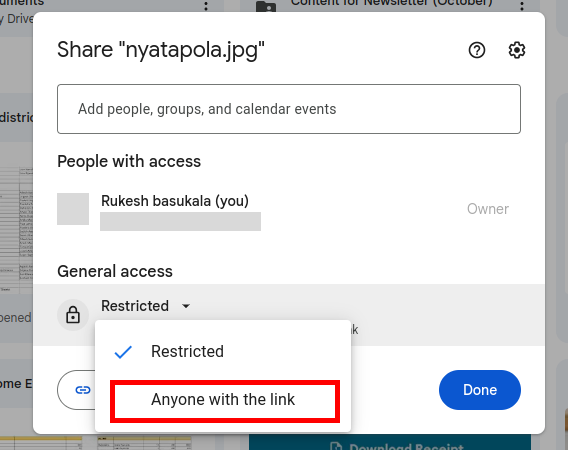Viewport: 568px width, 450px height.
Task: Focus the Add people, groups, and calendar events field
Action: [289, 109]
